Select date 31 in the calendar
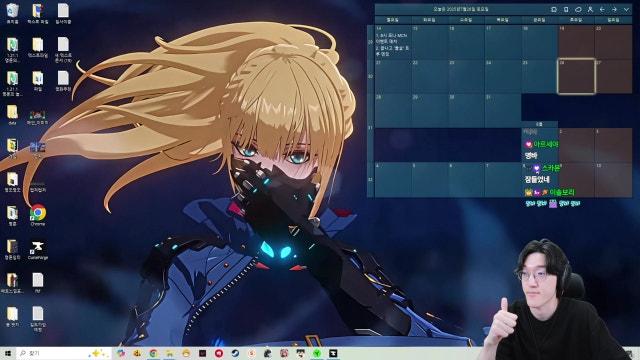 point(502,110)
